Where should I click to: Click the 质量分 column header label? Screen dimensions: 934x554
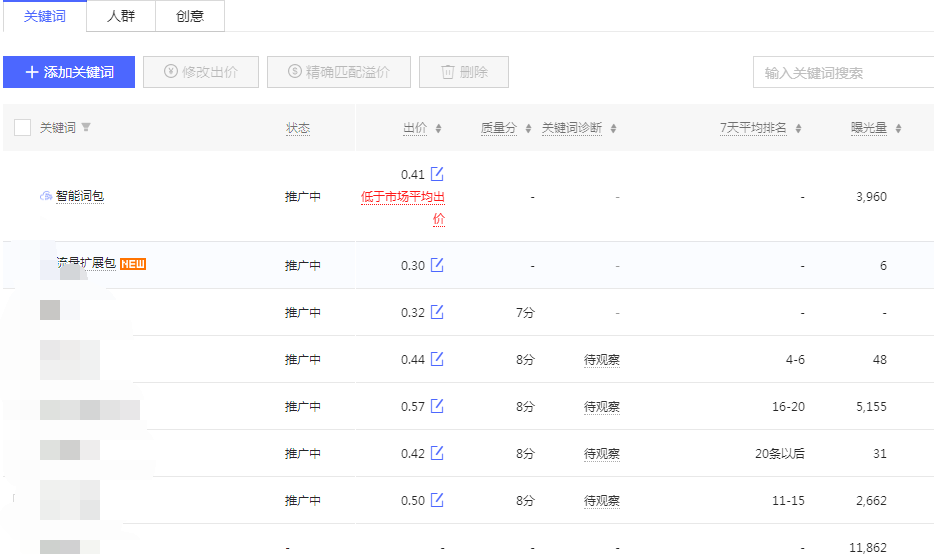(x=499, y=128)
